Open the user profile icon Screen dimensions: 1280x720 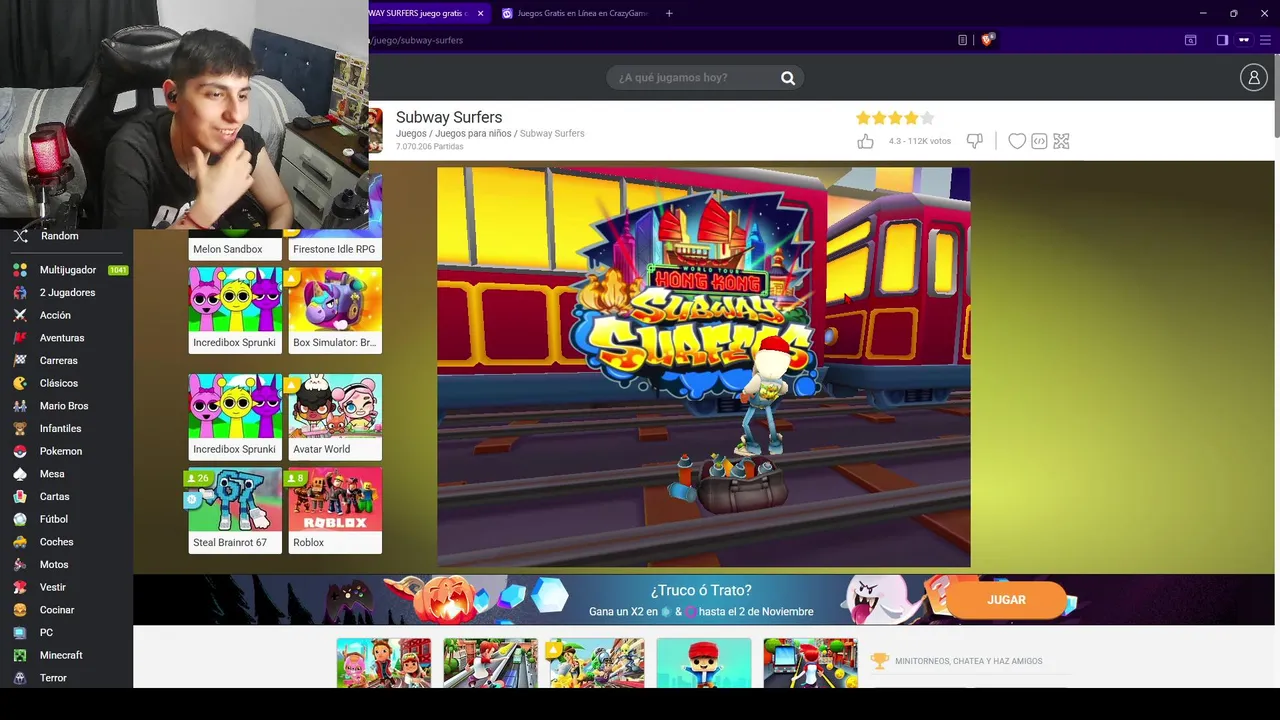(x=1253, y=77)
